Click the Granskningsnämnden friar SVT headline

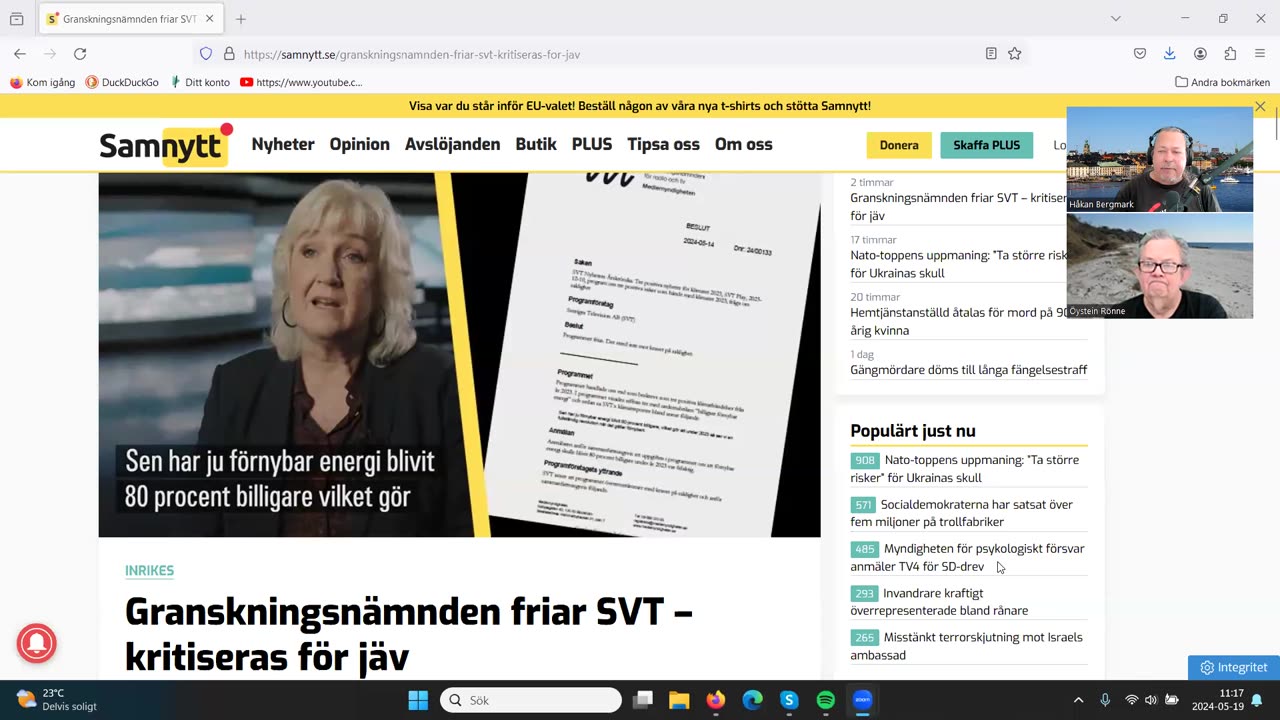pyautogui.click(x=409, y=633)
